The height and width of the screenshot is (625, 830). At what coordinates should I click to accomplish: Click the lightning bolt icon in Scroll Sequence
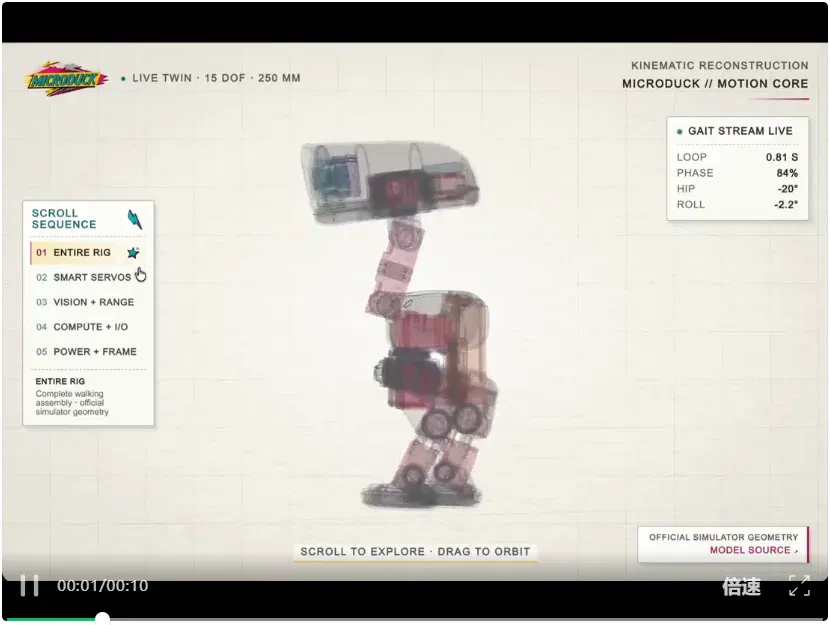[x=134, y=219]
